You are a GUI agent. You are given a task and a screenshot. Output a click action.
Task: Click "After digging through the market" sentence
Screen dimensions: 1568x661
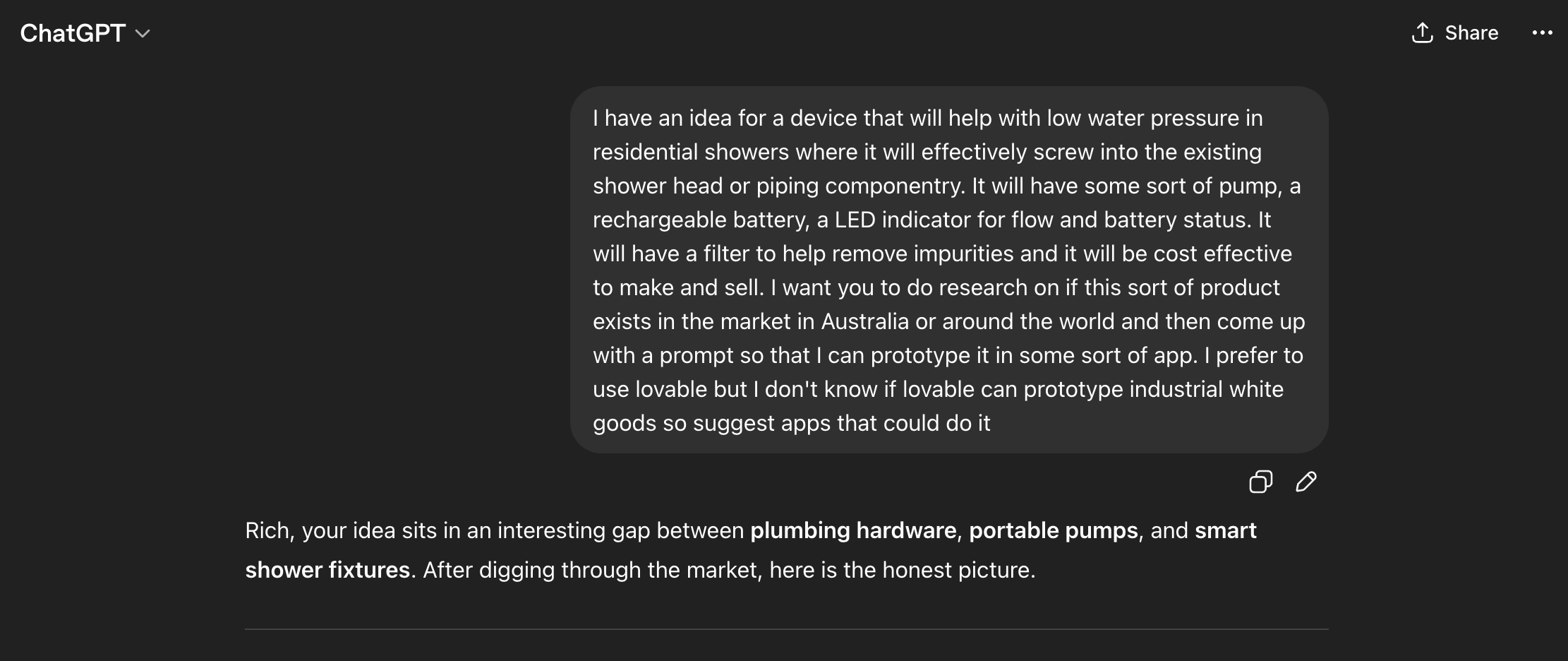click(x=591, y=570)
